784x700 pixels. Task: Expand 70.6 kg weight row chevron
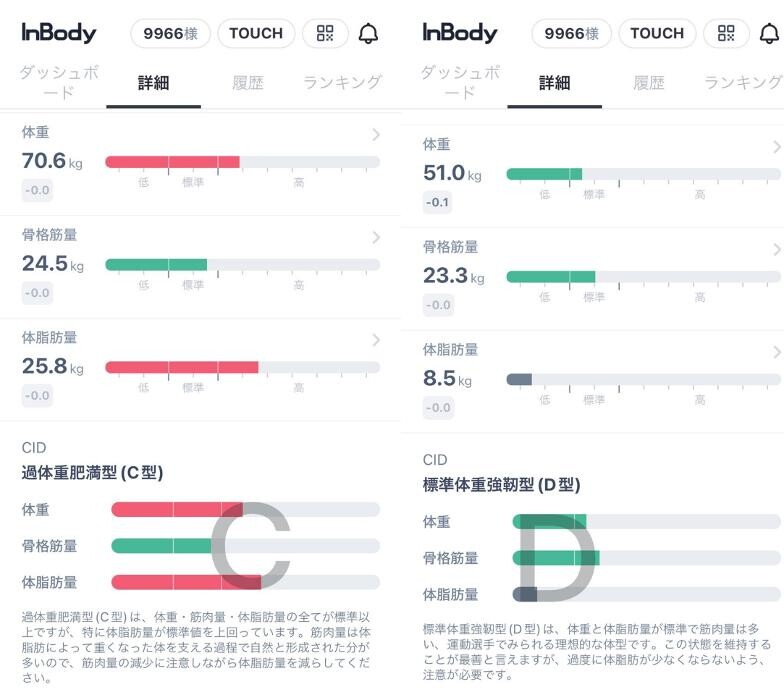(x=376, y=134)
